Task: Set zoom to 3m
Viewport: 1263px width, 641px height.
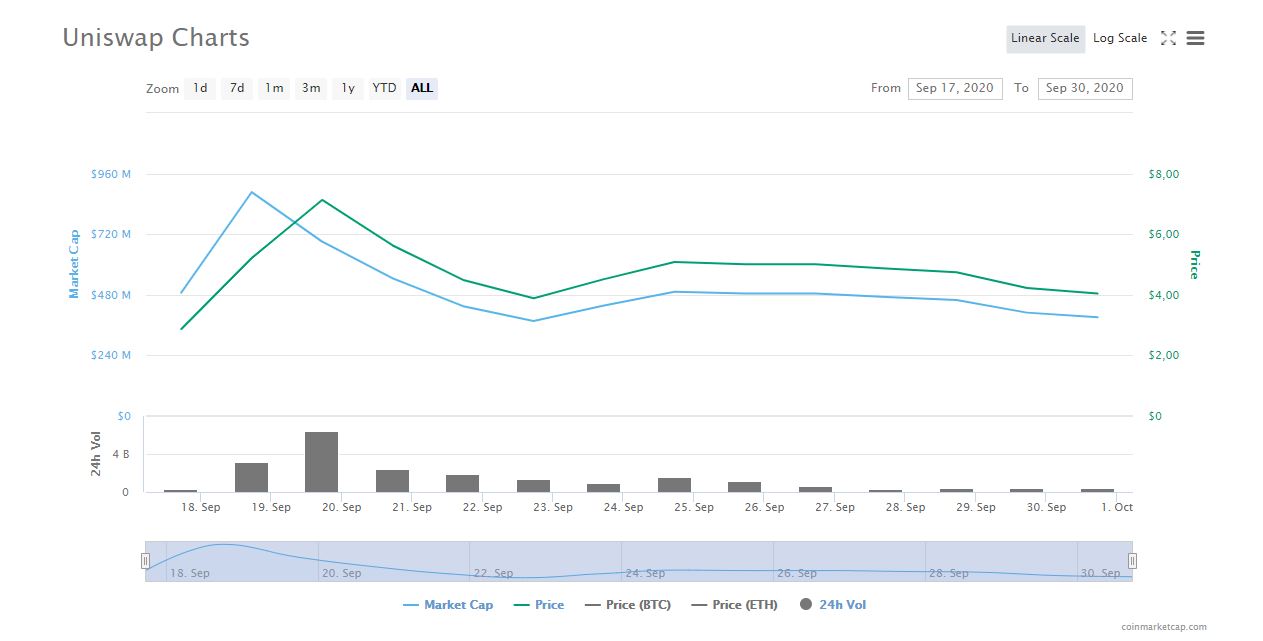Action: pos(311,88)
